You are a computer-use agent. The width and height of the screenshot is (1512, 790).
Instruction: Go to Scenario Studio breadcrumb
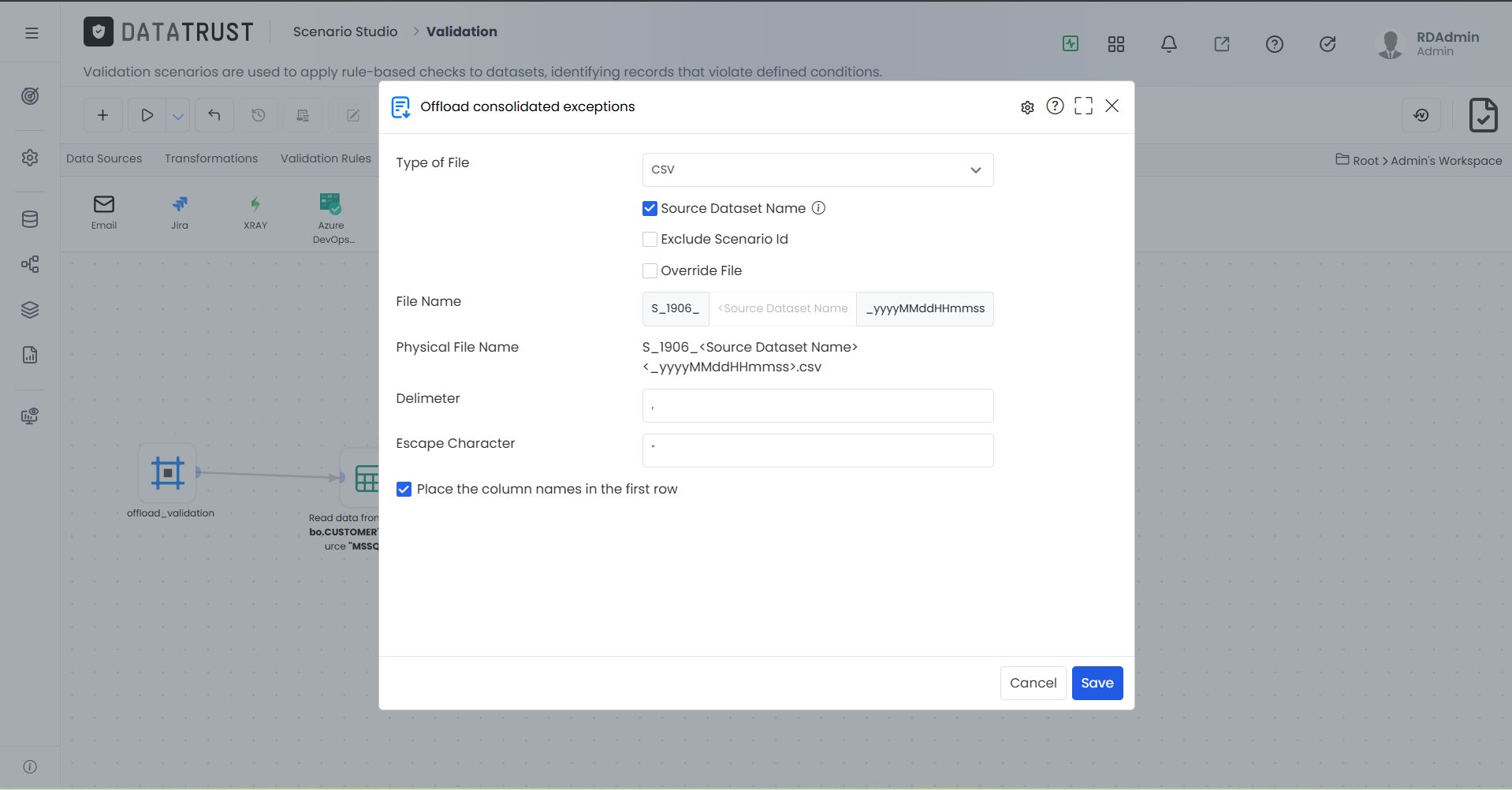click(x=345, y=32)
